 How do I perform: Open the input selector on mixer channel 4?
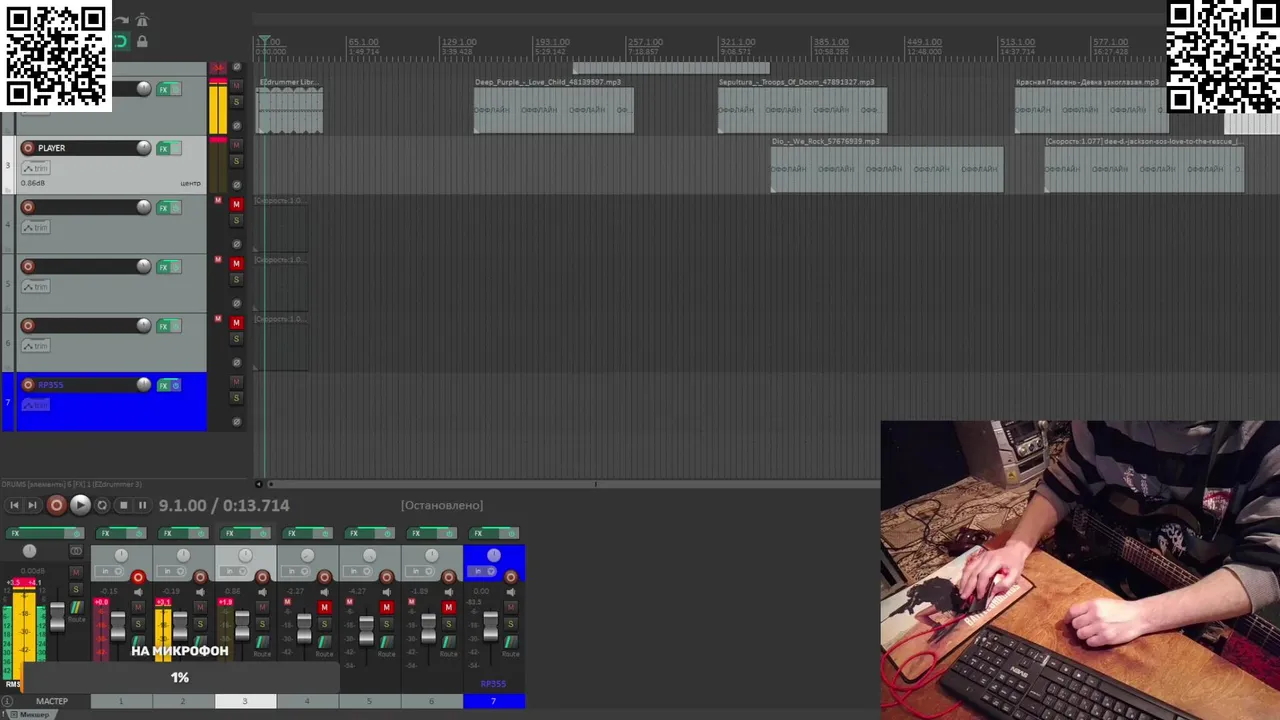(296, 571)
